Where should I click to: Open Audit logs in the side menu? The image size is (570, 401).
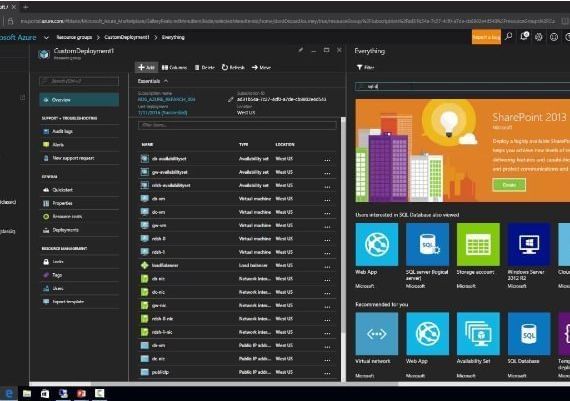[x=79, y=131]
